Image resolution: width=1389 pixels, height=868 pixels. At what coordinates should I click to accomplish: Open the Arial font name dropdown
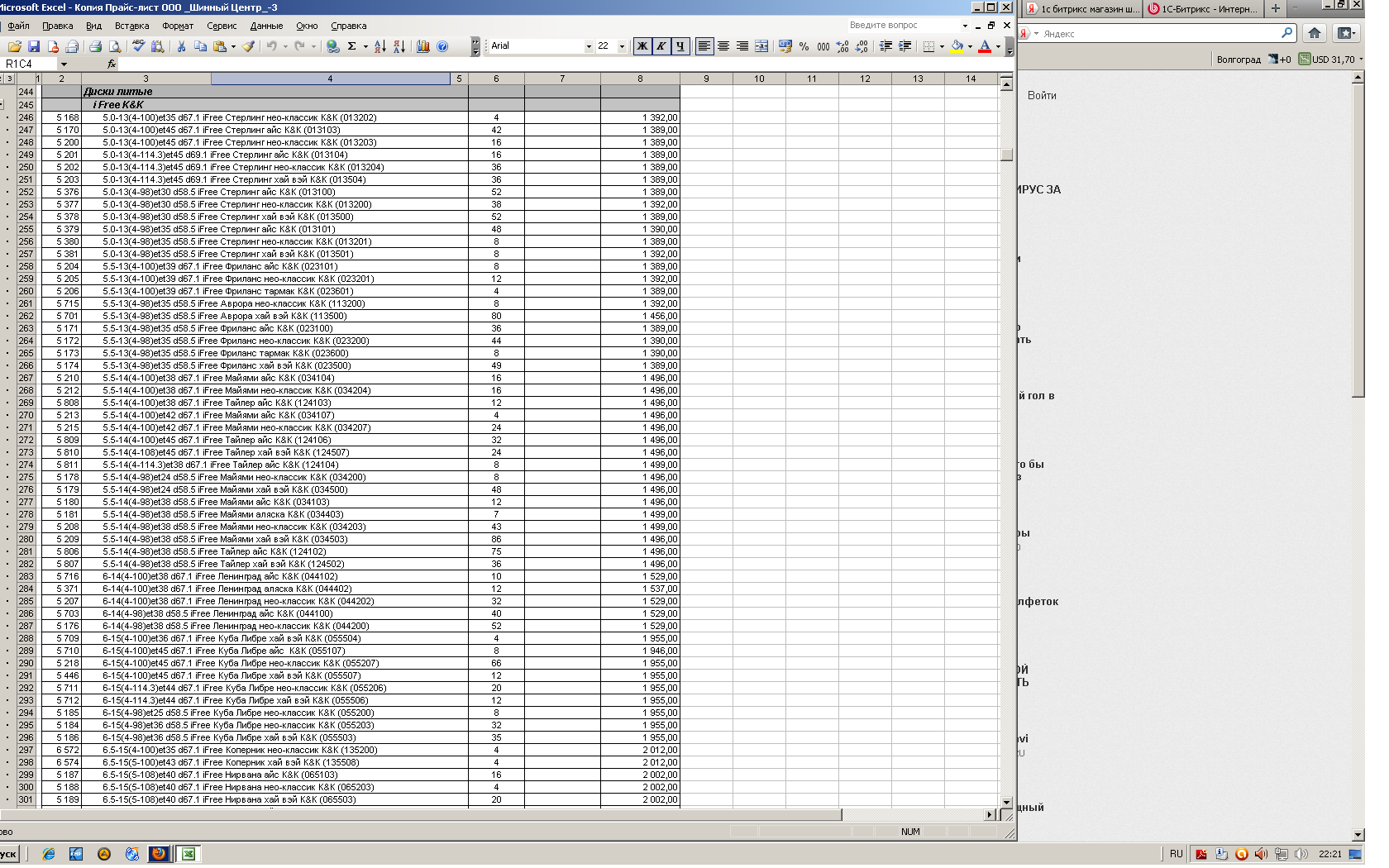(x=589, y=46)
